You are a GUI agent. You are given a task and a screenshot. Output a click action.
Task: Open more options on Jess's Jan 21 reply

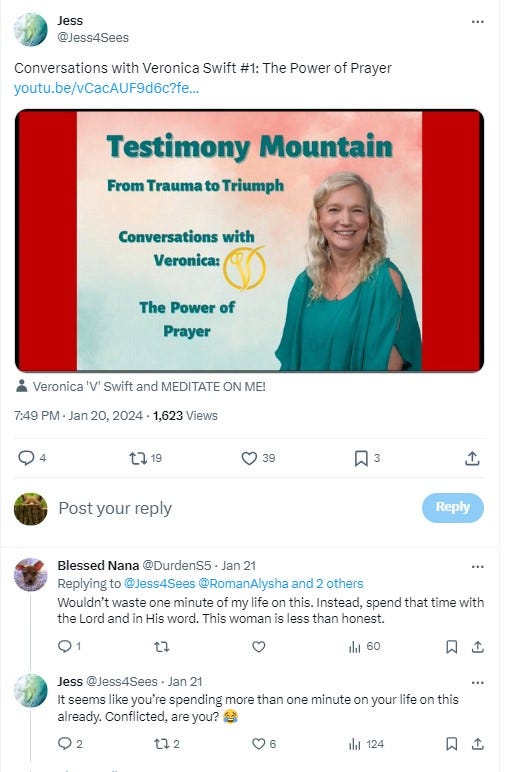tap(477, 683)
